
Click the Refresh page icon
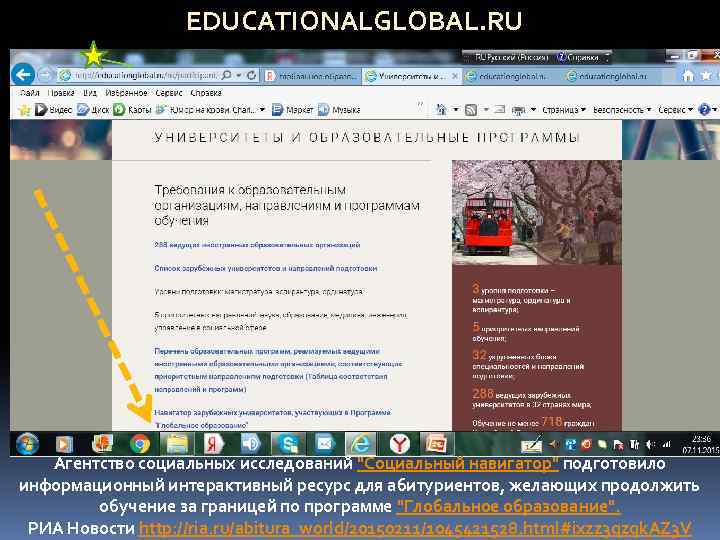click(251, 75)
